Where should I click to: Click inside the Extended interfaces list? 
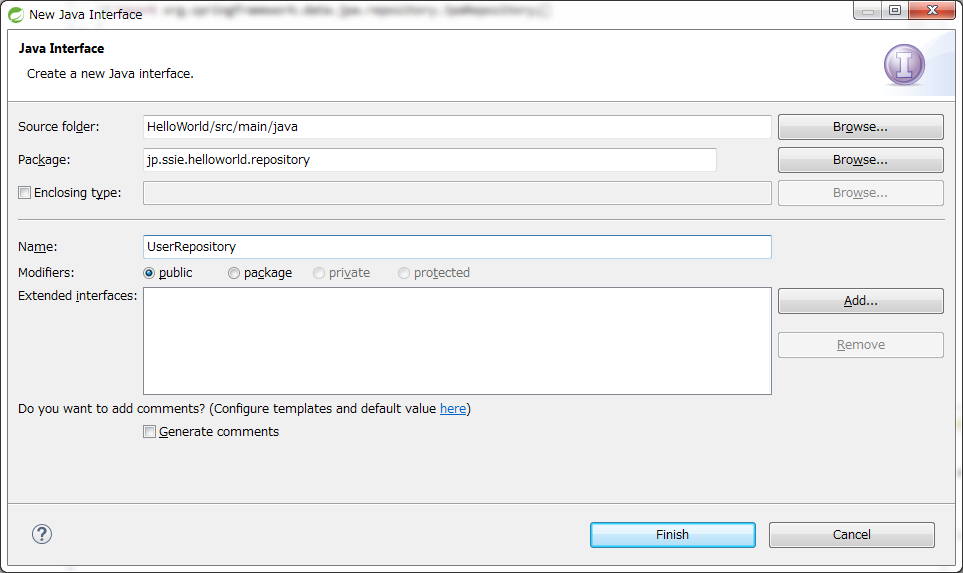pyautogui.click(x=457, y=341)
